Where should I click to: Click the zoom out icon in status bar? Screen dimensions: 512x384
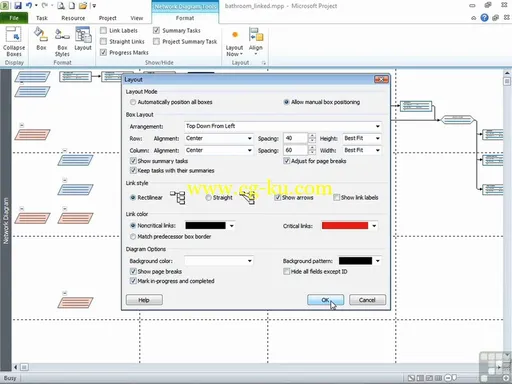pyautogui.click(x=448, y=378)
